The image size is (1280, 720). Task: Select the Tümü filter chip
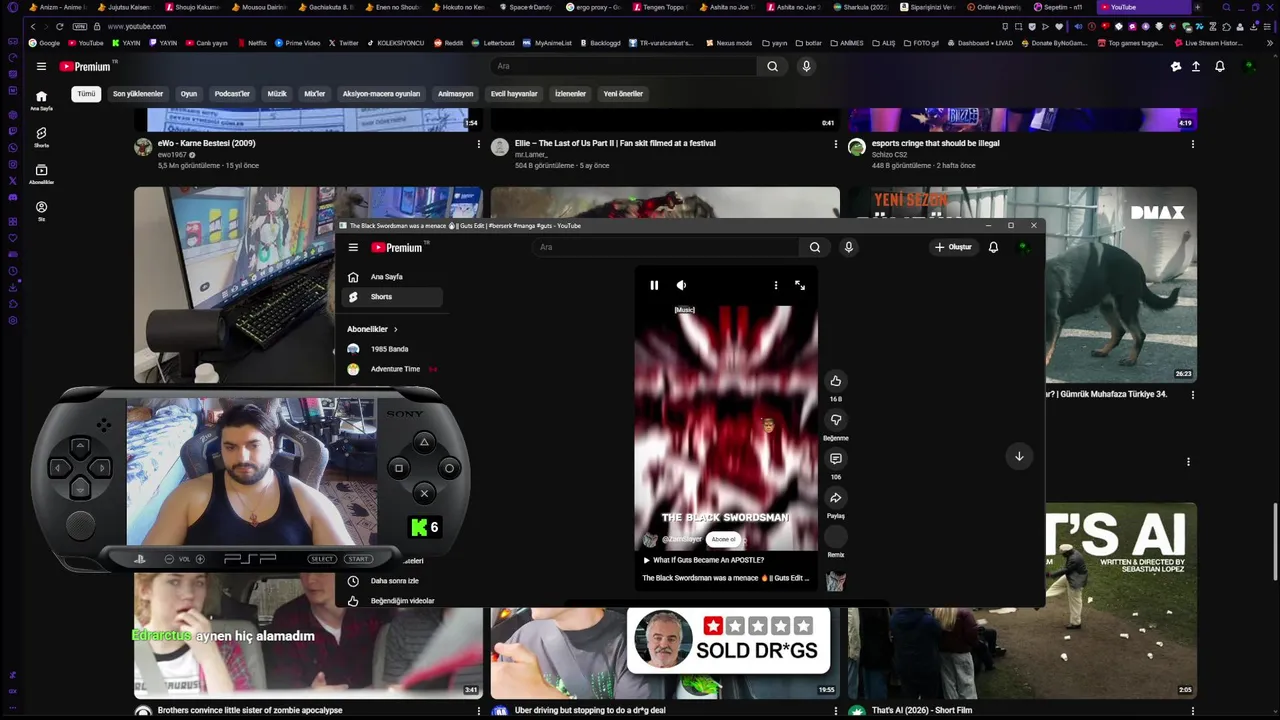pos(87,94)
